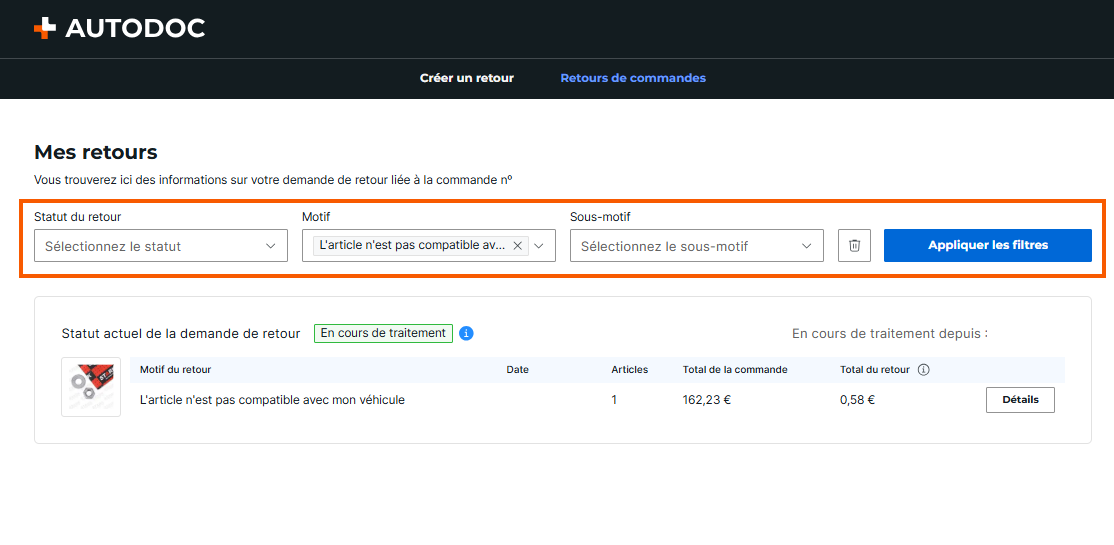Viewport: 1114px width, 545px height.
Task: Select the return reason row text
Action: pyautogui.click(x=272, y=400)
